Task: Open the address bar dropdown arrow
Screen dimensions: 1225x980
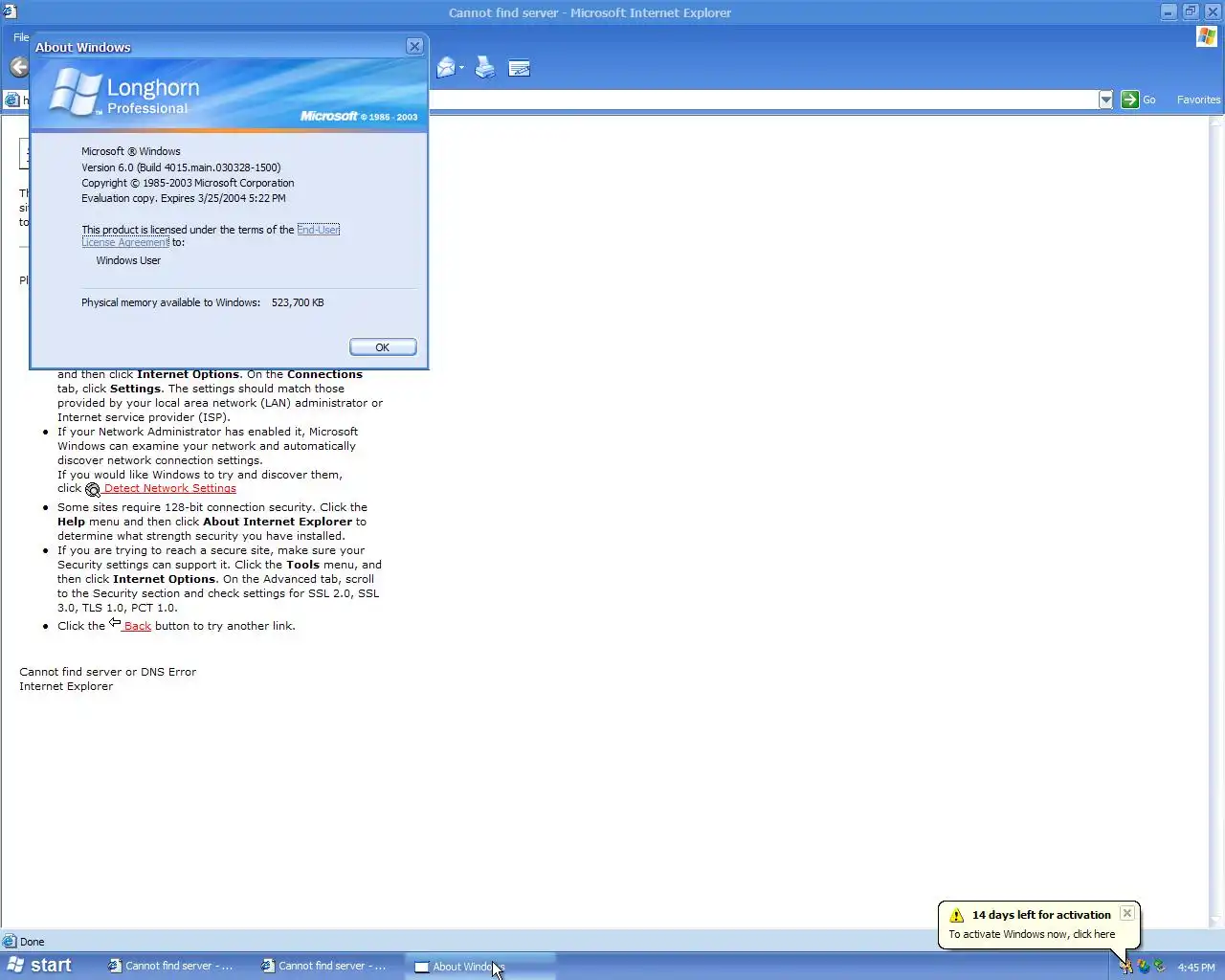Action: tap(1106, 100)
